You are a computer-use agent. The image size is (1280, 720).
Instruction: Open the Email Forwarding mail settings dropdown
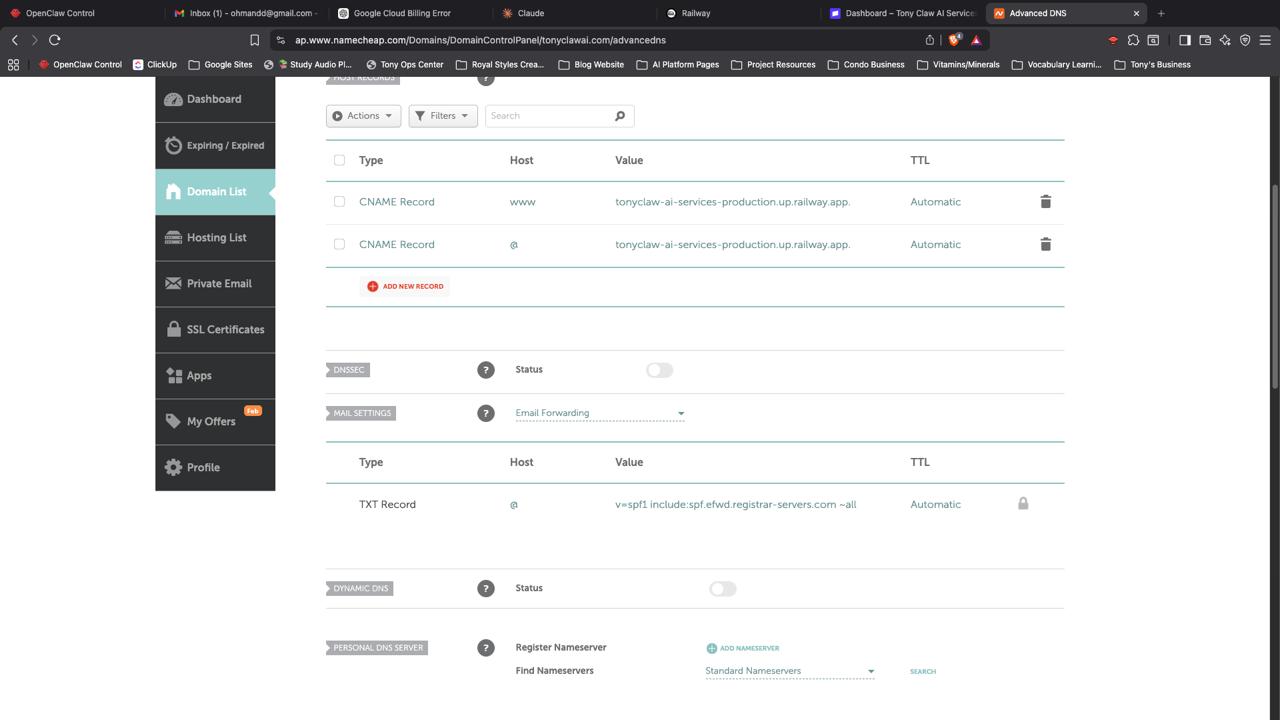pyautogui.click(x=599, y=413)
